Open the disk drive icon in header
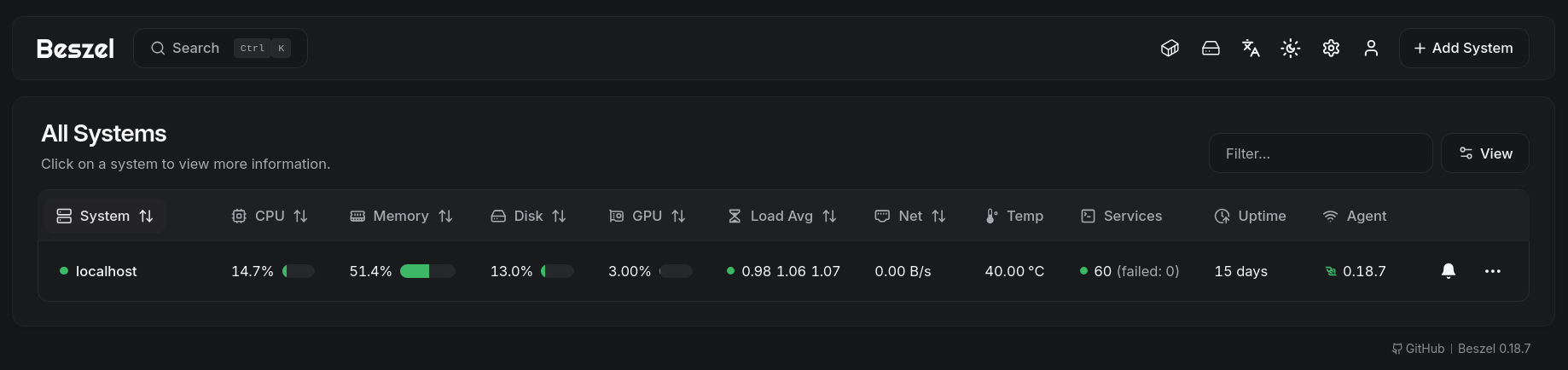Image resolution: width=1568 pixels, height=370 pixels. point(1211,49)
